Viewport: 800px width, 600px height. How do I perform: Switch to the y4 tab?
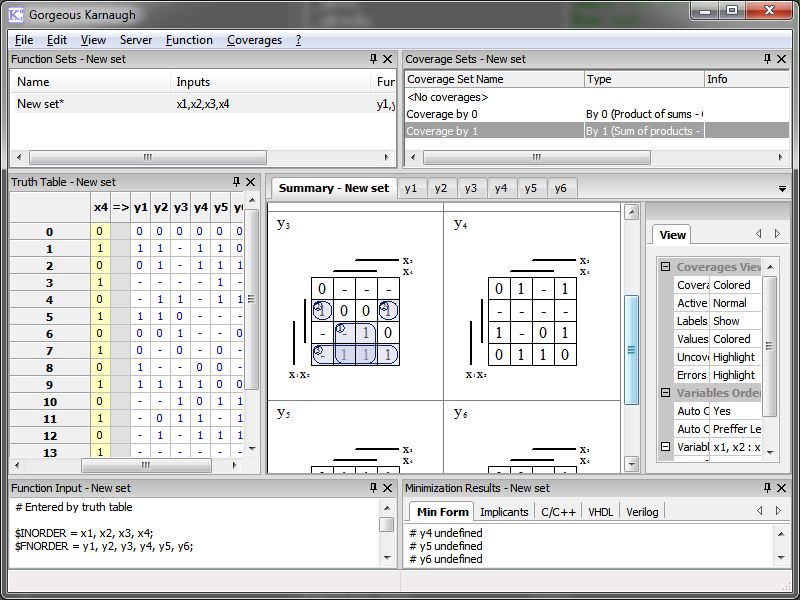point(501,188)
